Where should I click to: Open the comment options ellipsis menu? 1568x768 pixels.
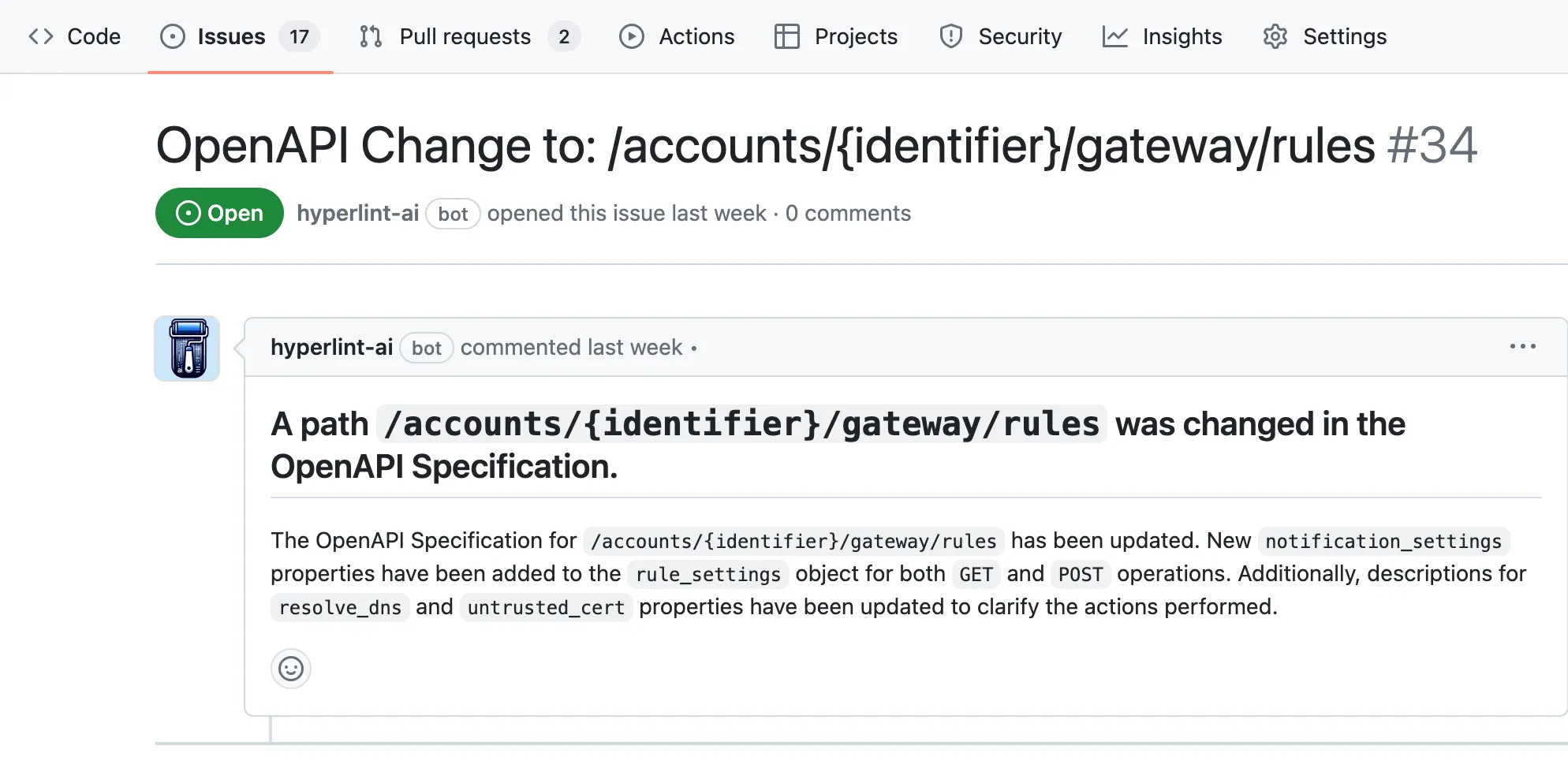click(1522, 347)
